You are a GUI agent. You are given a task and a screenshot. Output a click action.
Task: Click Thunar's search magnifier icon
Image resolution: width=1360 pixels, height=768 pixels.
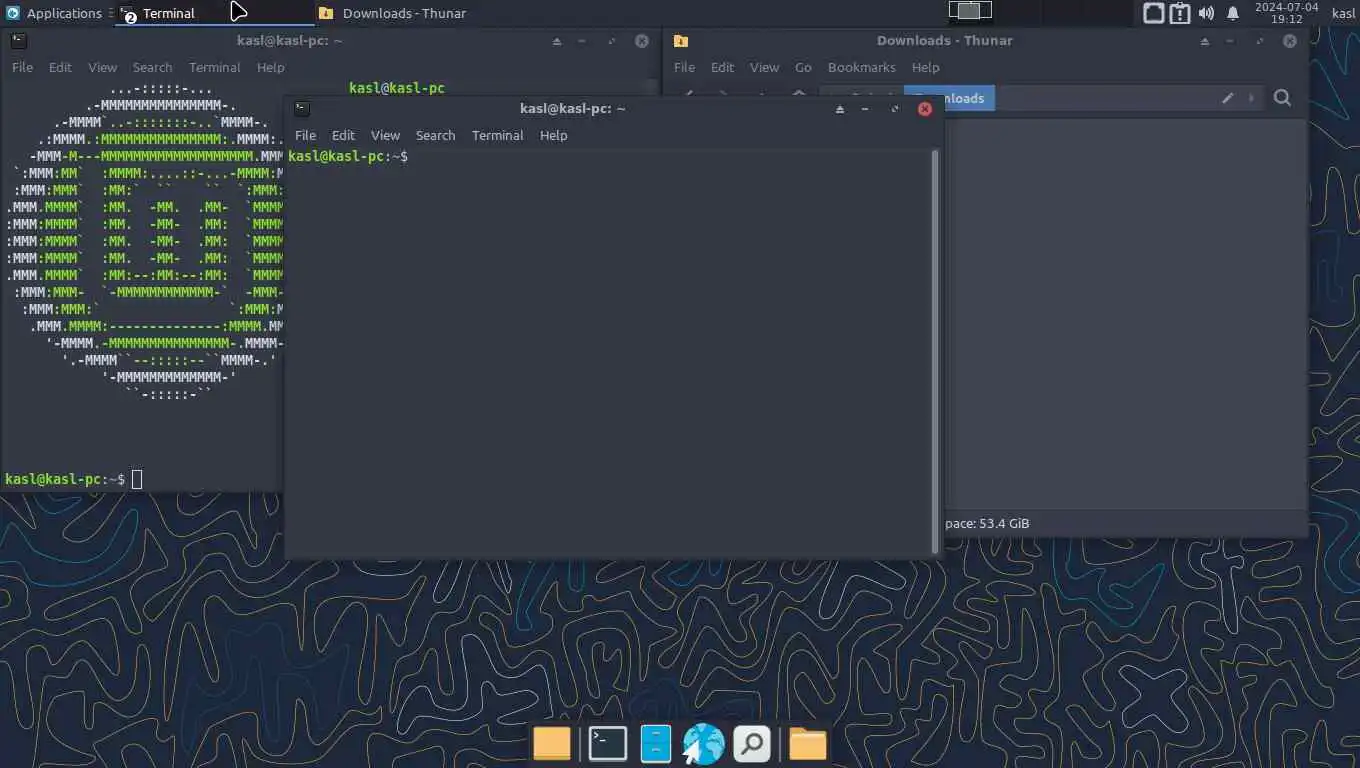coord(1282,98)
